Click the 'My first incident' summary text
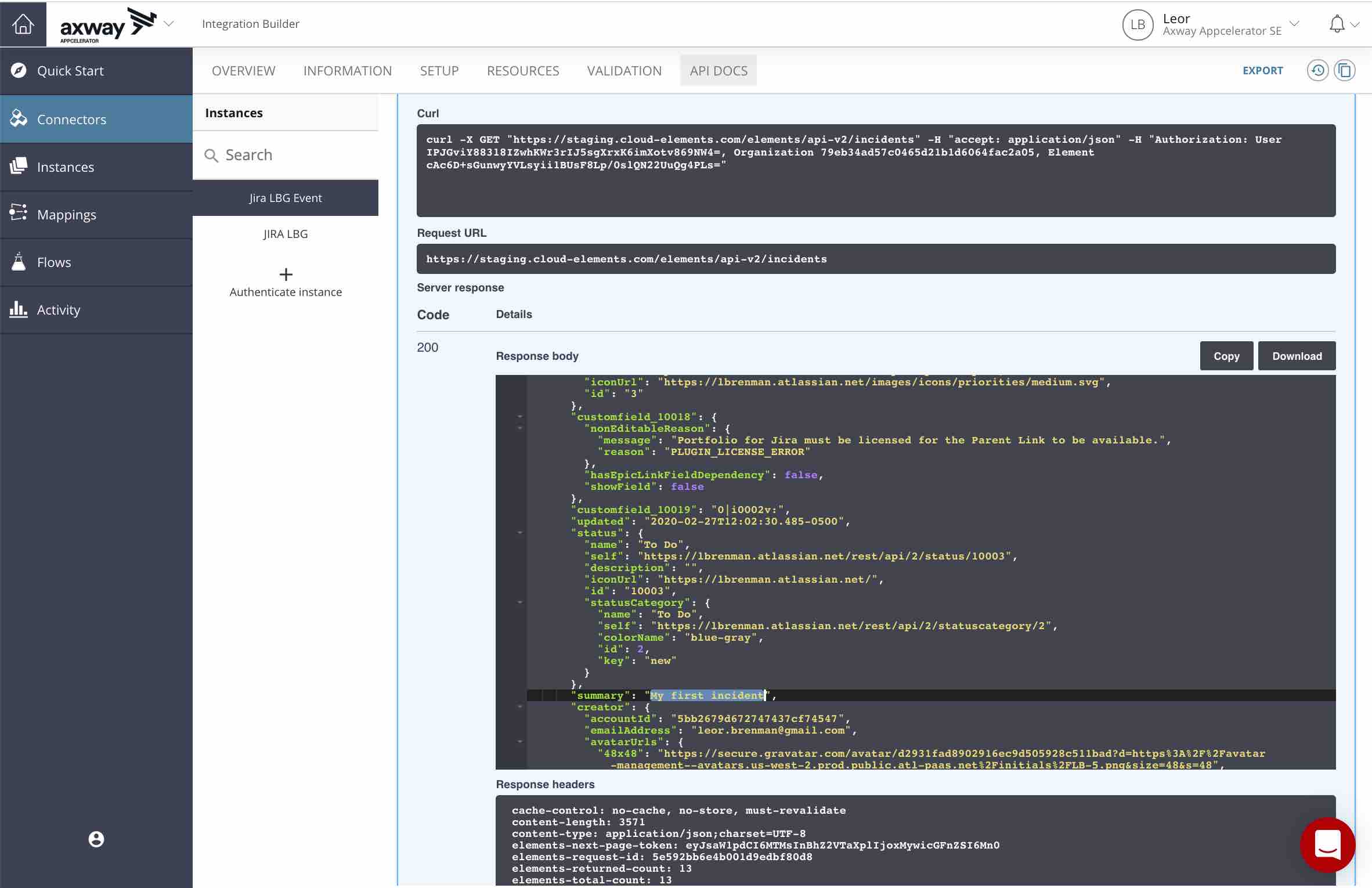Image resolution: width=1372 pixels, height=888 pixels. click(x=708, y=695)
